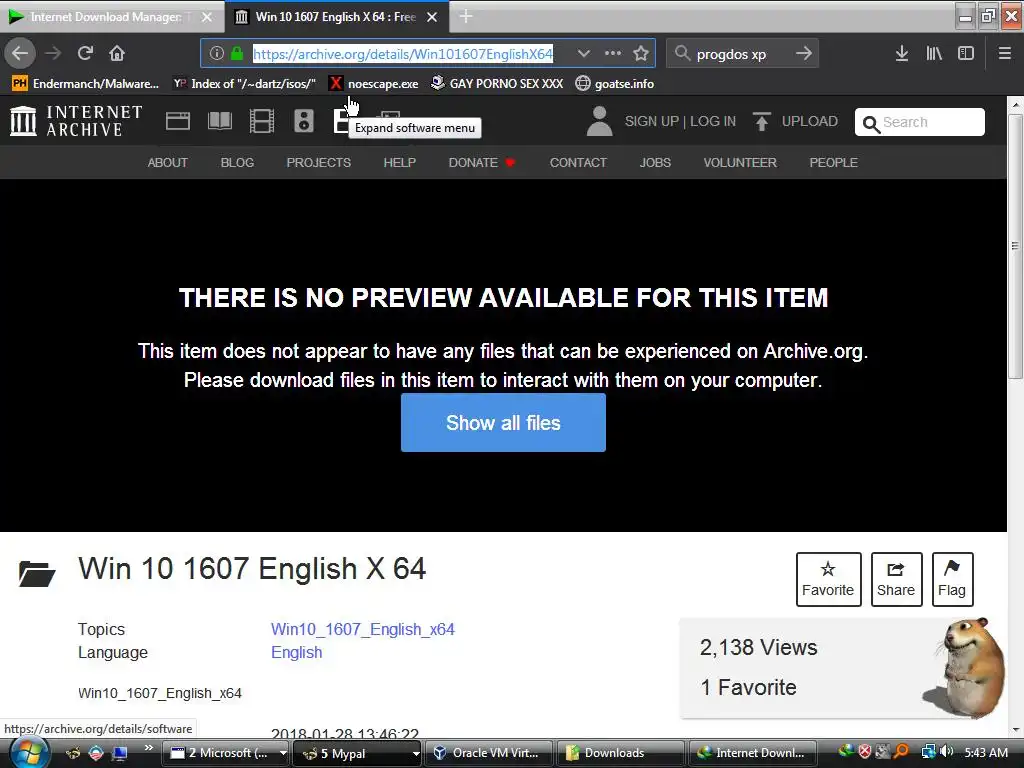This screenshot has height=768, width=1024.
Task: Open goatse.info bookmark
Action: tap(615, 84)
